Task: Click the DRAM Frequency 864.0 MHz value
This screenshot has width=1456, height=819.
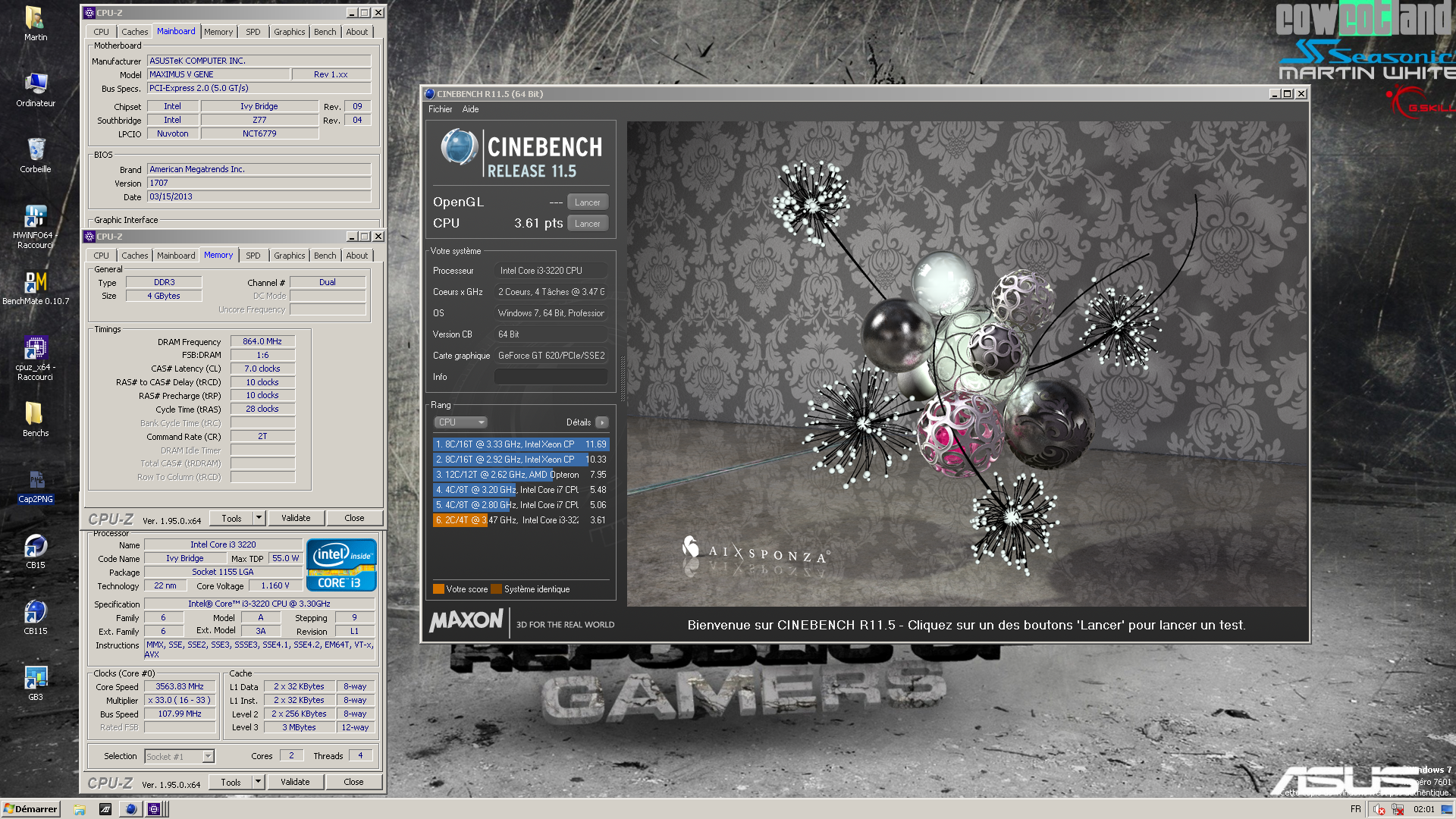Action: click(x=262, y=342)
